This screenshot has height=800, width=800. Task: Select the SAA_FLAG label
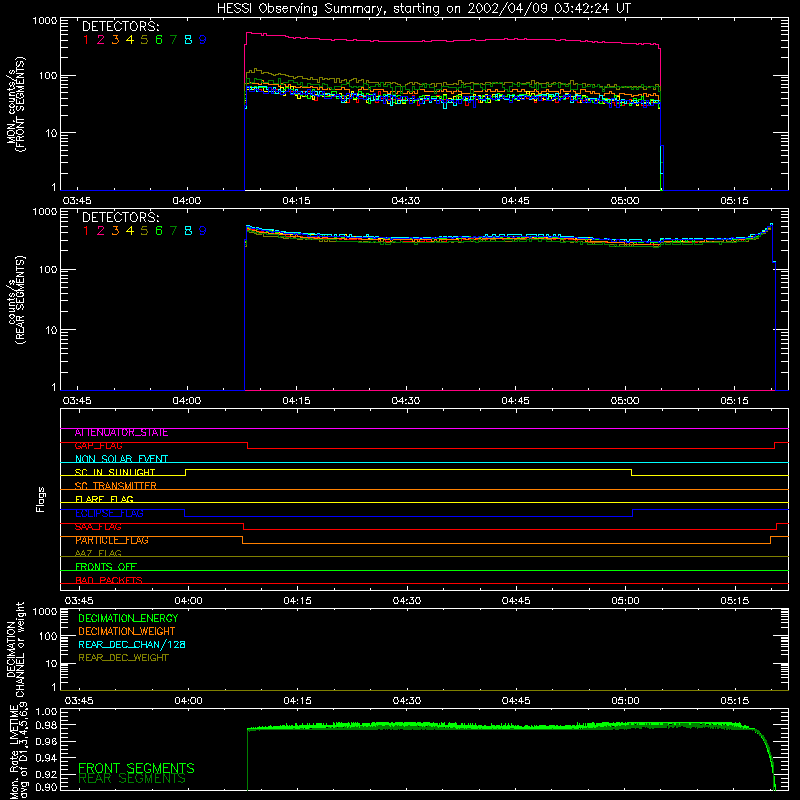coord(98,527)
